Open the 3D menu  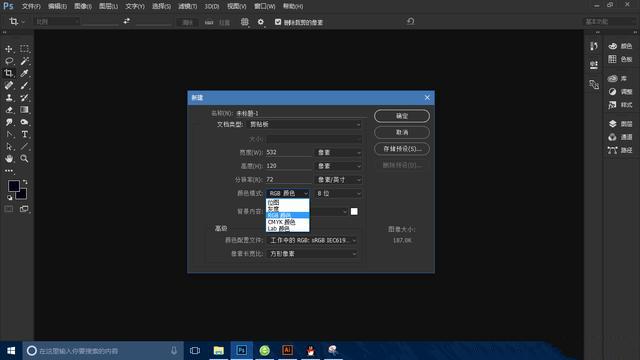click(211, 7)
